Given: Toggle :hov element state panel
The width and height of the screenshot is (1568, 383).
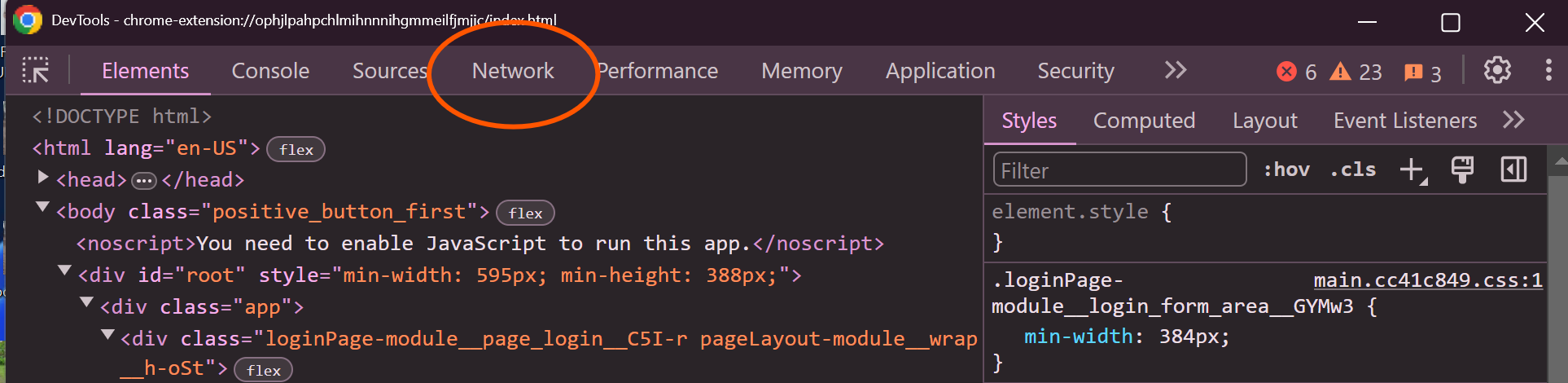Looking at the screenshot, I should point(1286,169).
